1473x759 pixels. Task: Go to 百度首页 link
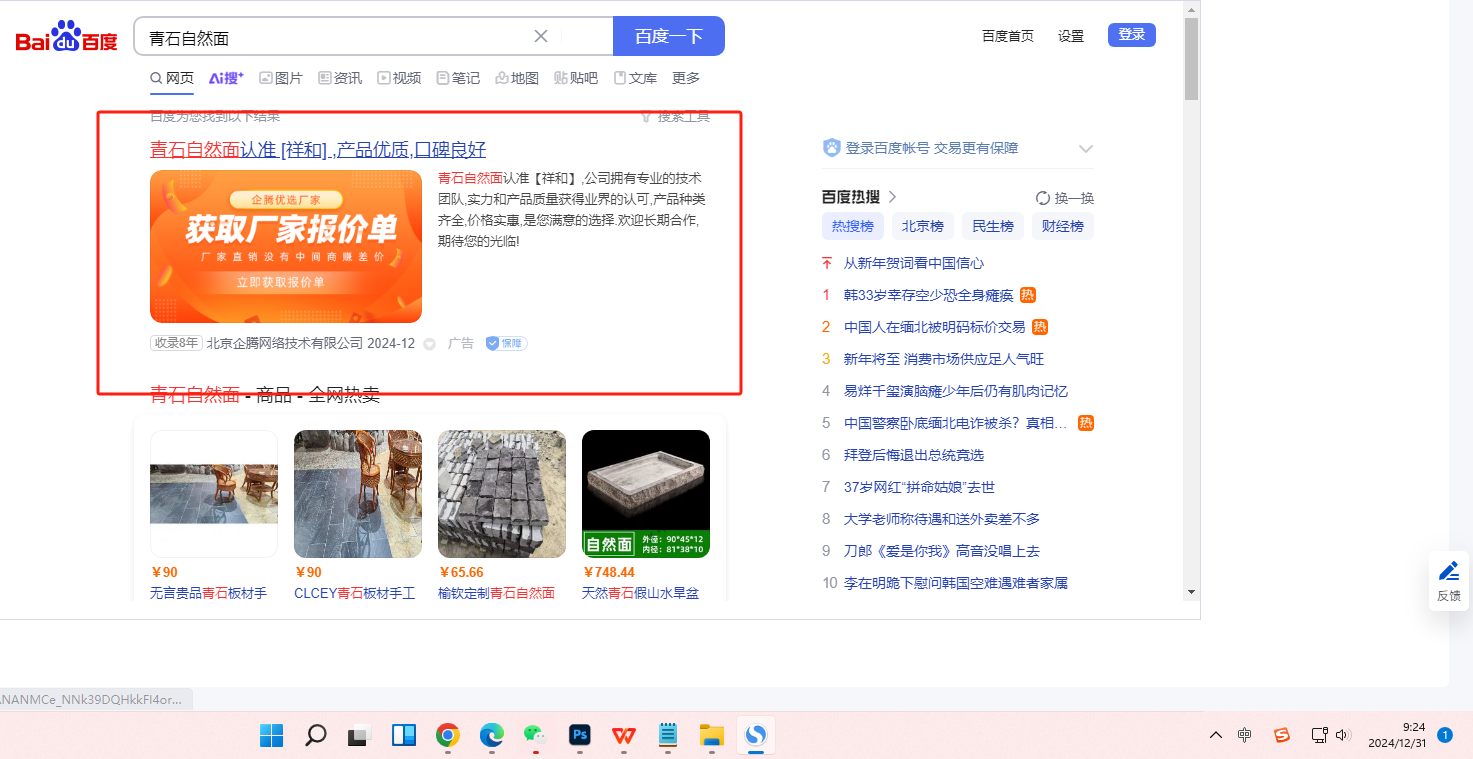[x=1008, y=36]
